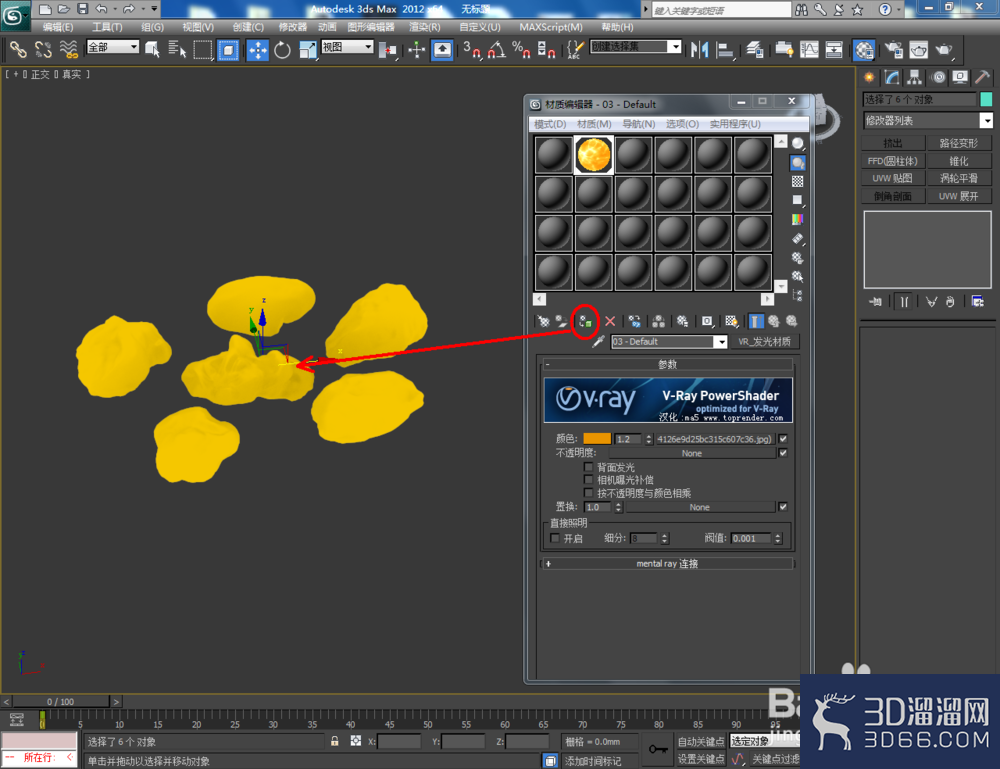This screenshot has height=769, width=1000.
Task: Click the 阀值 0.001 input field
Action: coord(751,538)
